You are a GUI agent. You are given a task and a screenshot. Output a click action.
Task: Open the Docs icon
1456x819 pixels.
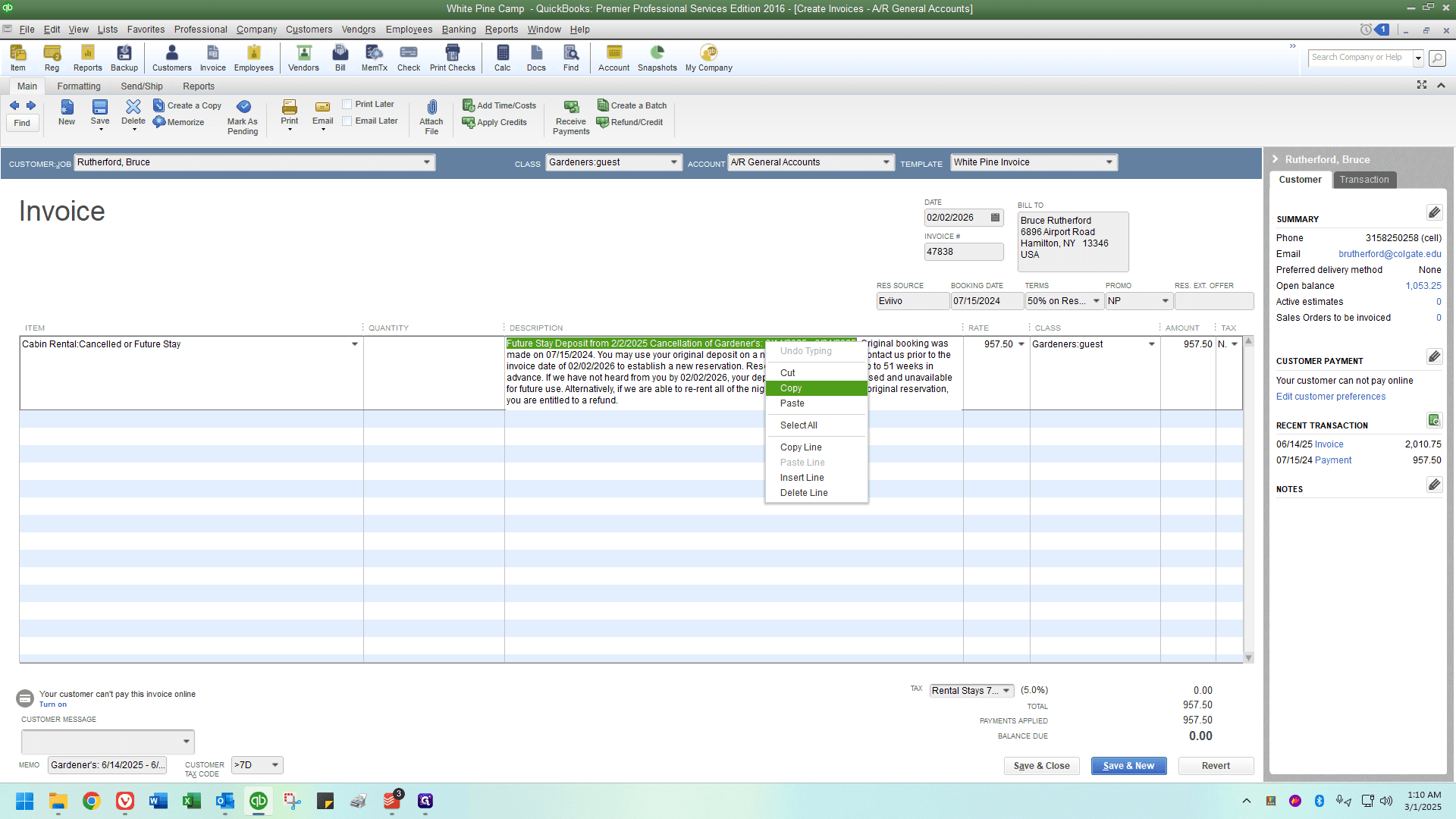[x=536, y=58]
